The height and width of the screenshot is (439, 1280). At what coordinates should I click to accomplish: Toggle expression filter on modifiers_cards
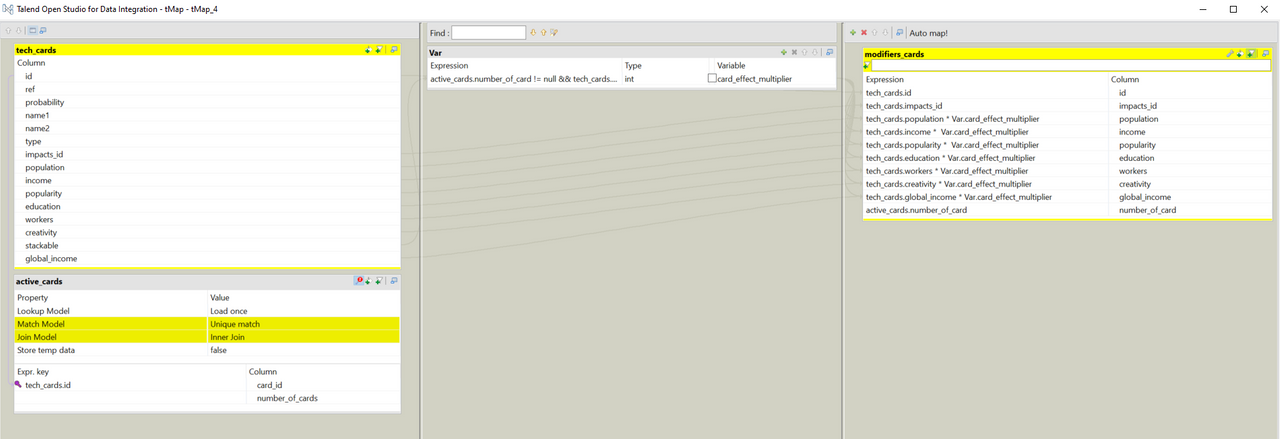[1250, 53]
